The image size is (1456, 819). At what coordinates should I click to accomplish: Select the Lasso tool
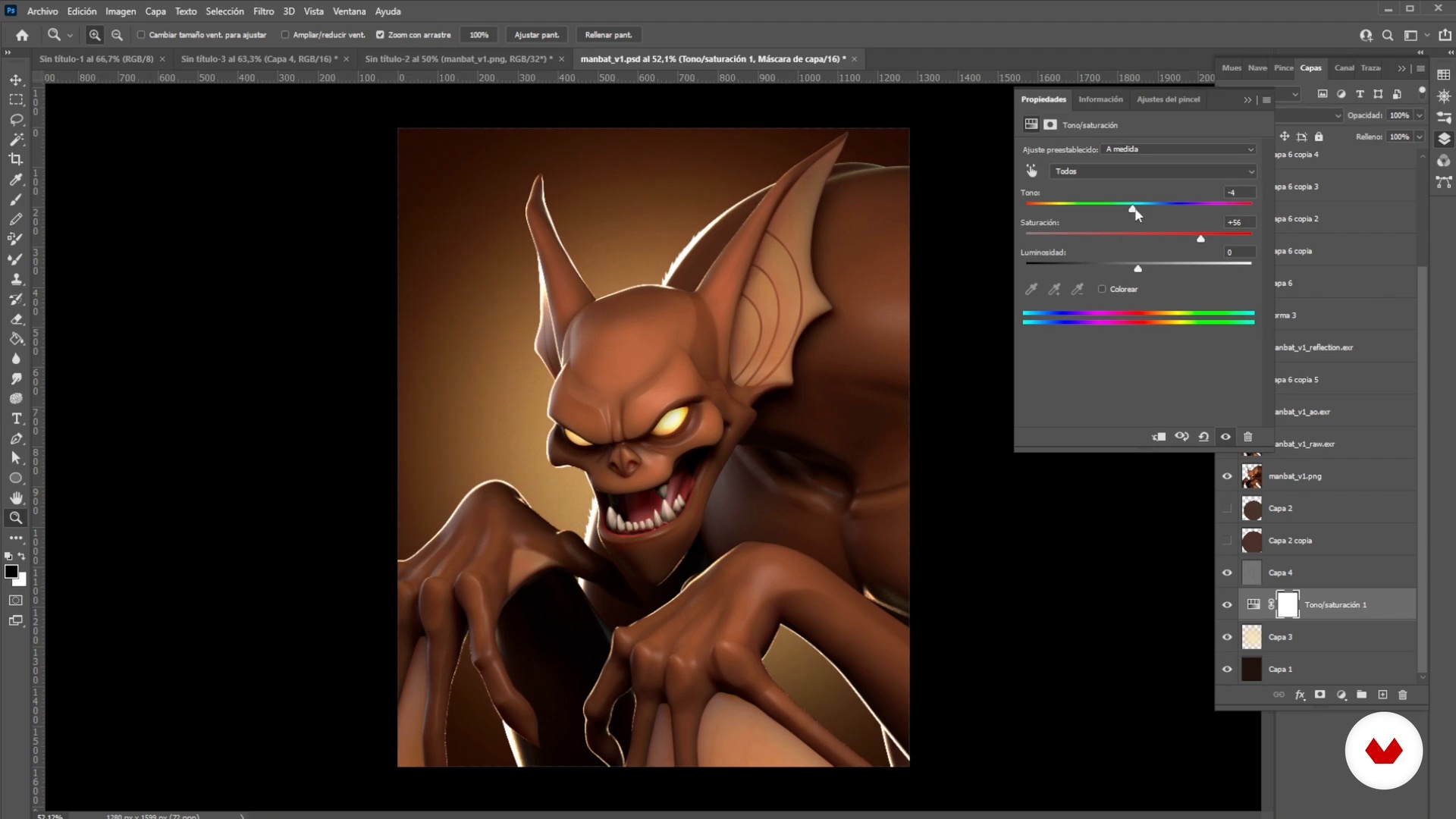click(x=16, y=120)
